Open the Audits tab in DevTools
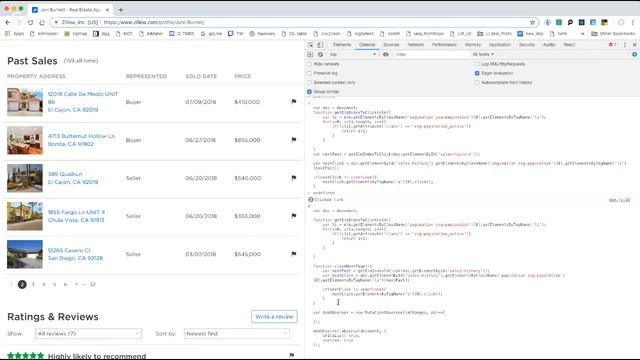640x360 pixels. 549,44
